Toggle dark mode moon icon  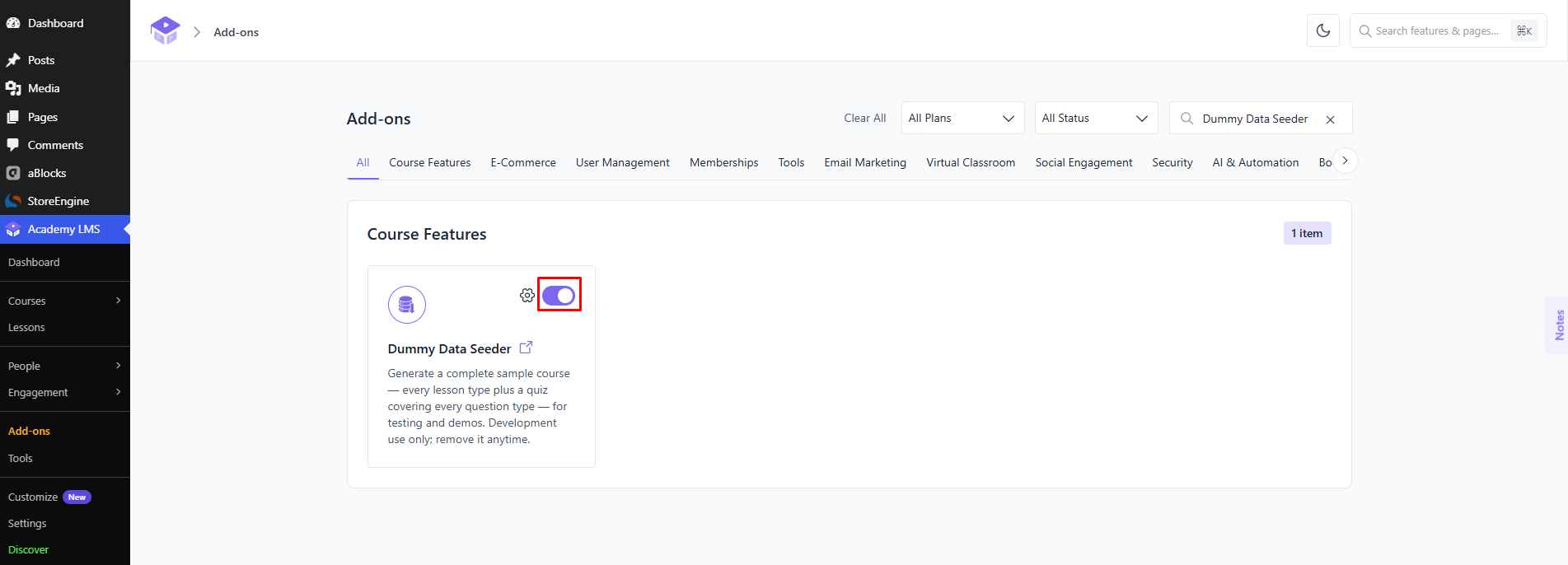[1322, 30]
